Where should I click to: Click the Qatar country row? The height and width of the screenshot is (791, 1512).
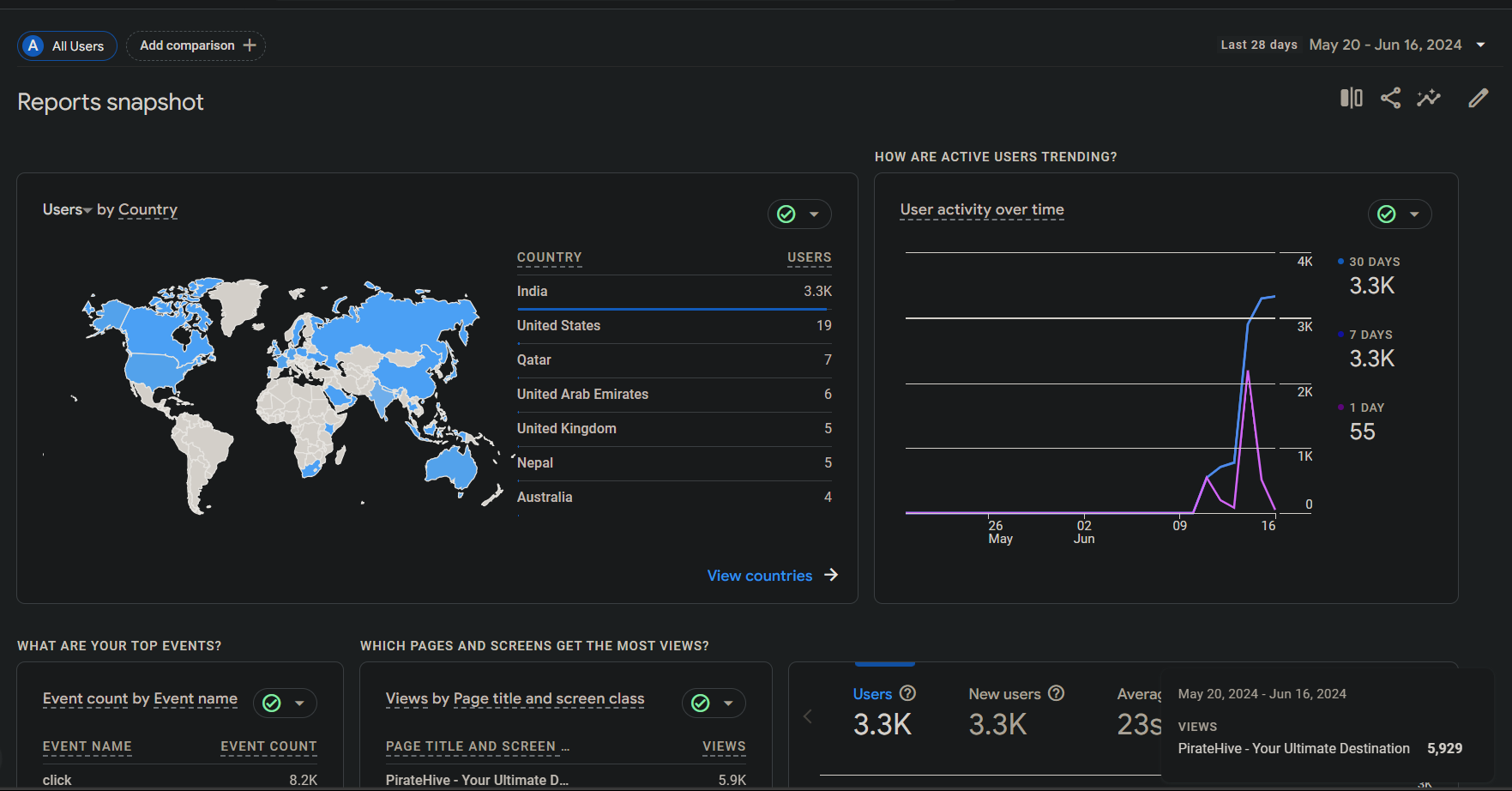[x=674, y=360]
